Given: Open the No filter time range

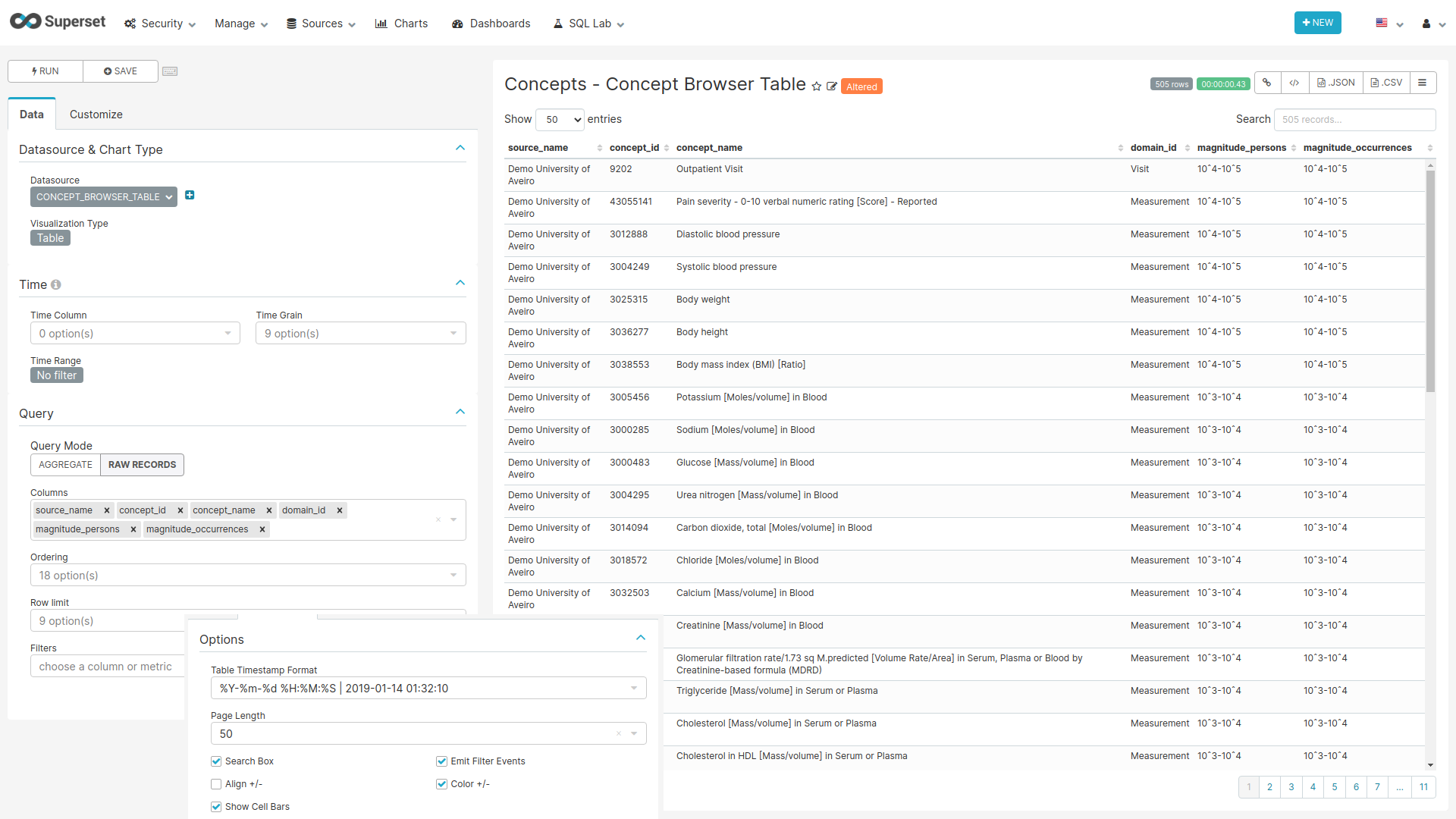Looking at the screenshot, I should 57,375.
